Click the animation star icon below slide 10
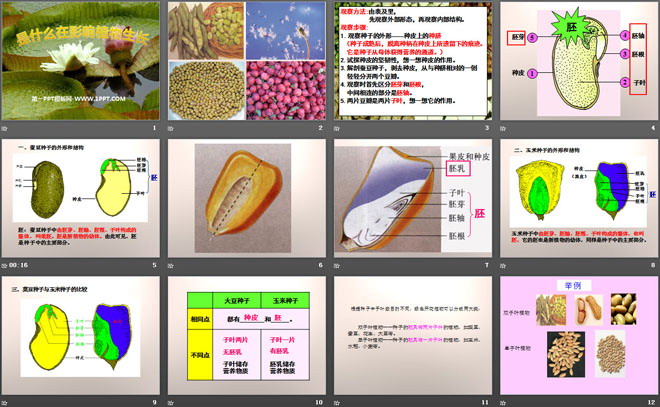The image size is (660, 407). [x=171, y=403]
